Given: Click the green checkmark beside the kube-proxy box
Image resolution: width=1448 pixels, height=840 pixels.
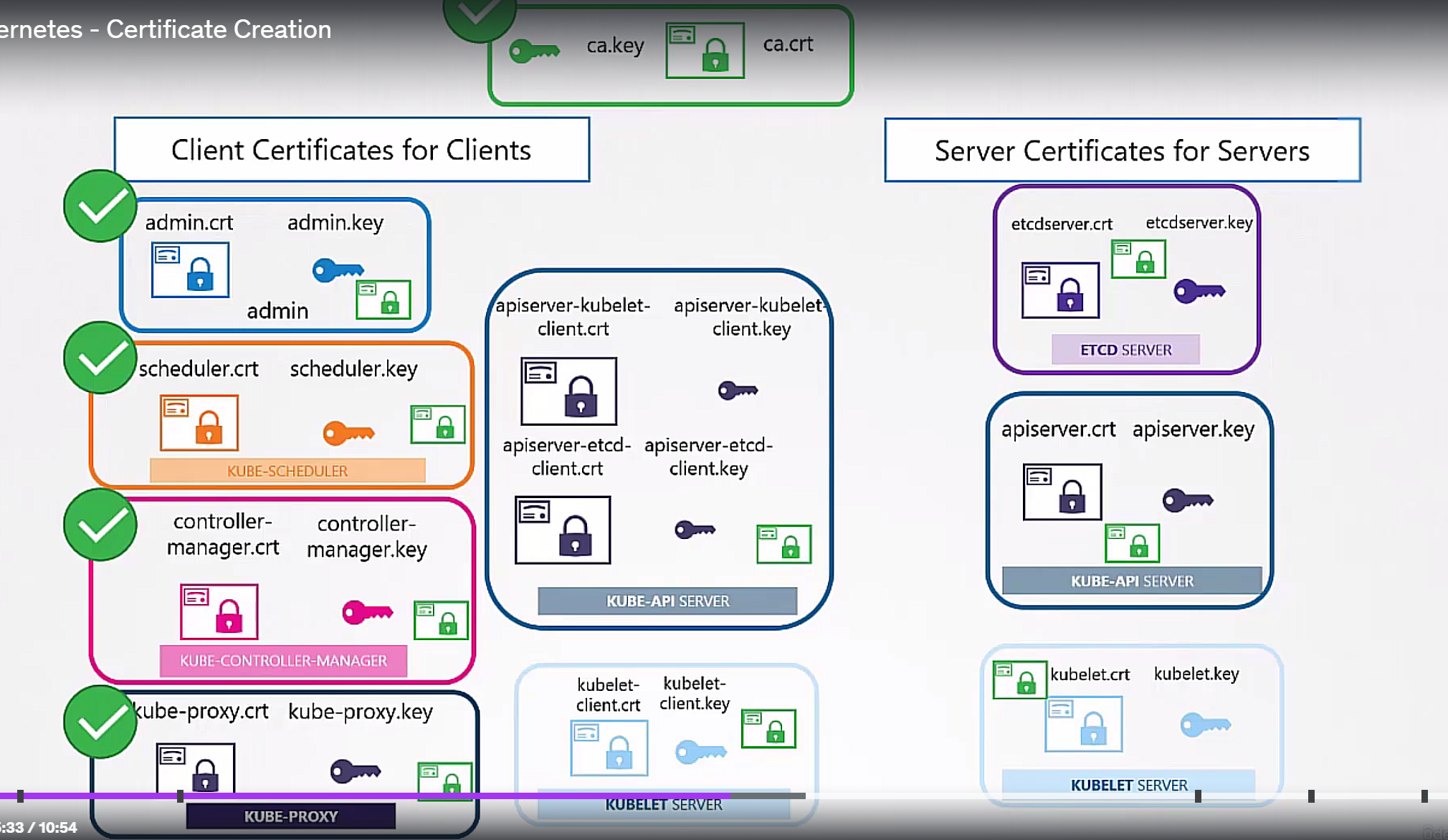Looking at the screenshot, I should pos(100,722).
